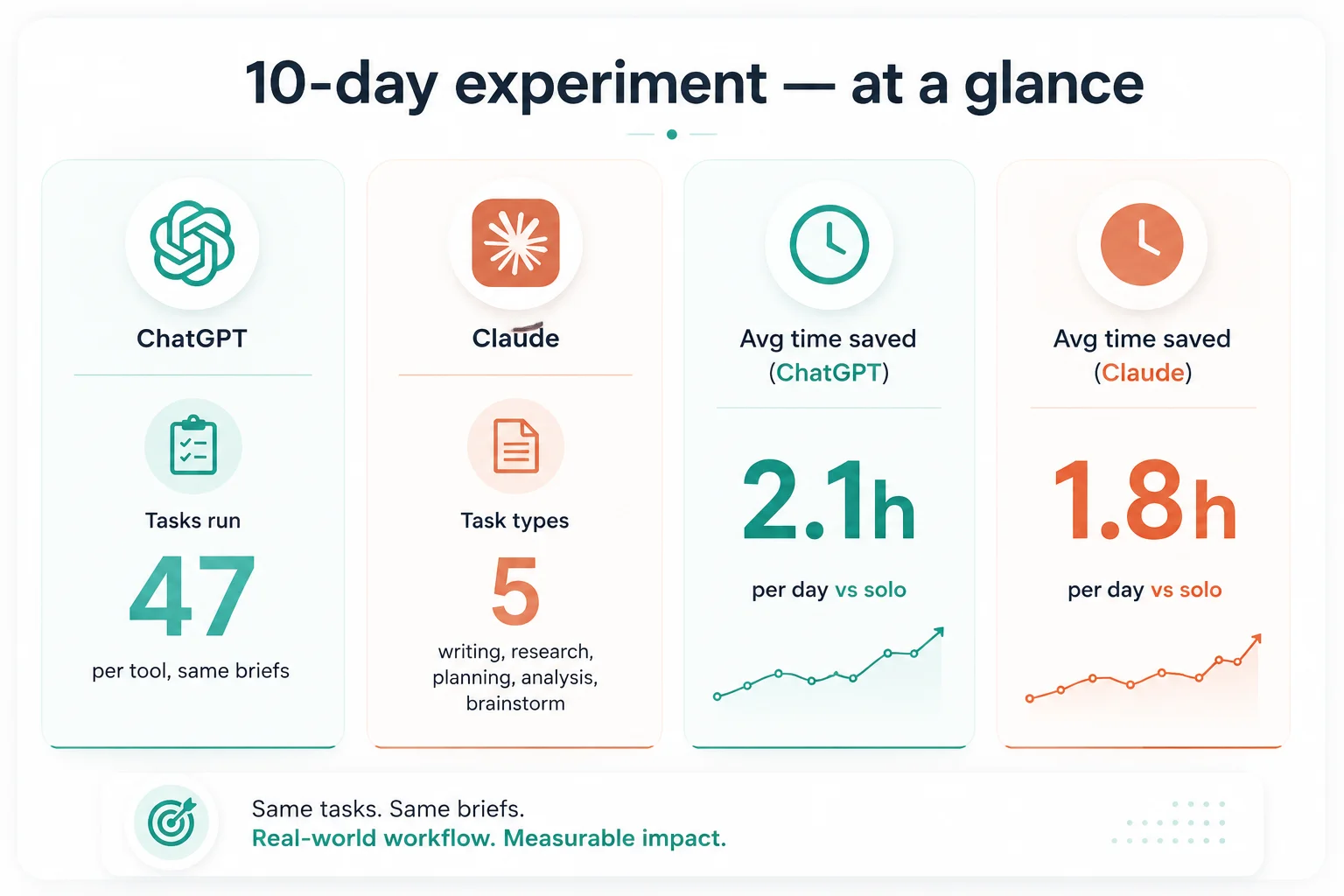Click the '10-day experiment — at a glance' heading
Image resolution: width=1344 pixels, height=896 pixels.
tap(694, 84)
